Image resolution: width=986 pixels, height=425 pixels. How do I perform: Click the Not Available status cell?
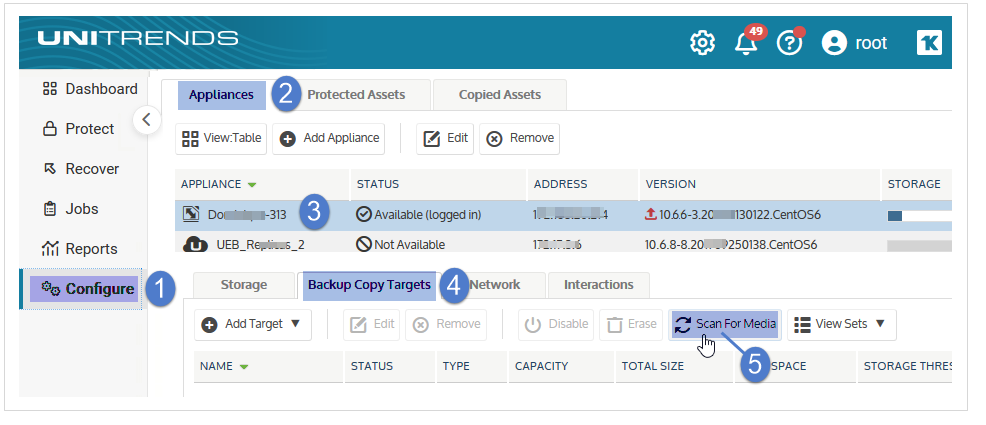point(401,245)
